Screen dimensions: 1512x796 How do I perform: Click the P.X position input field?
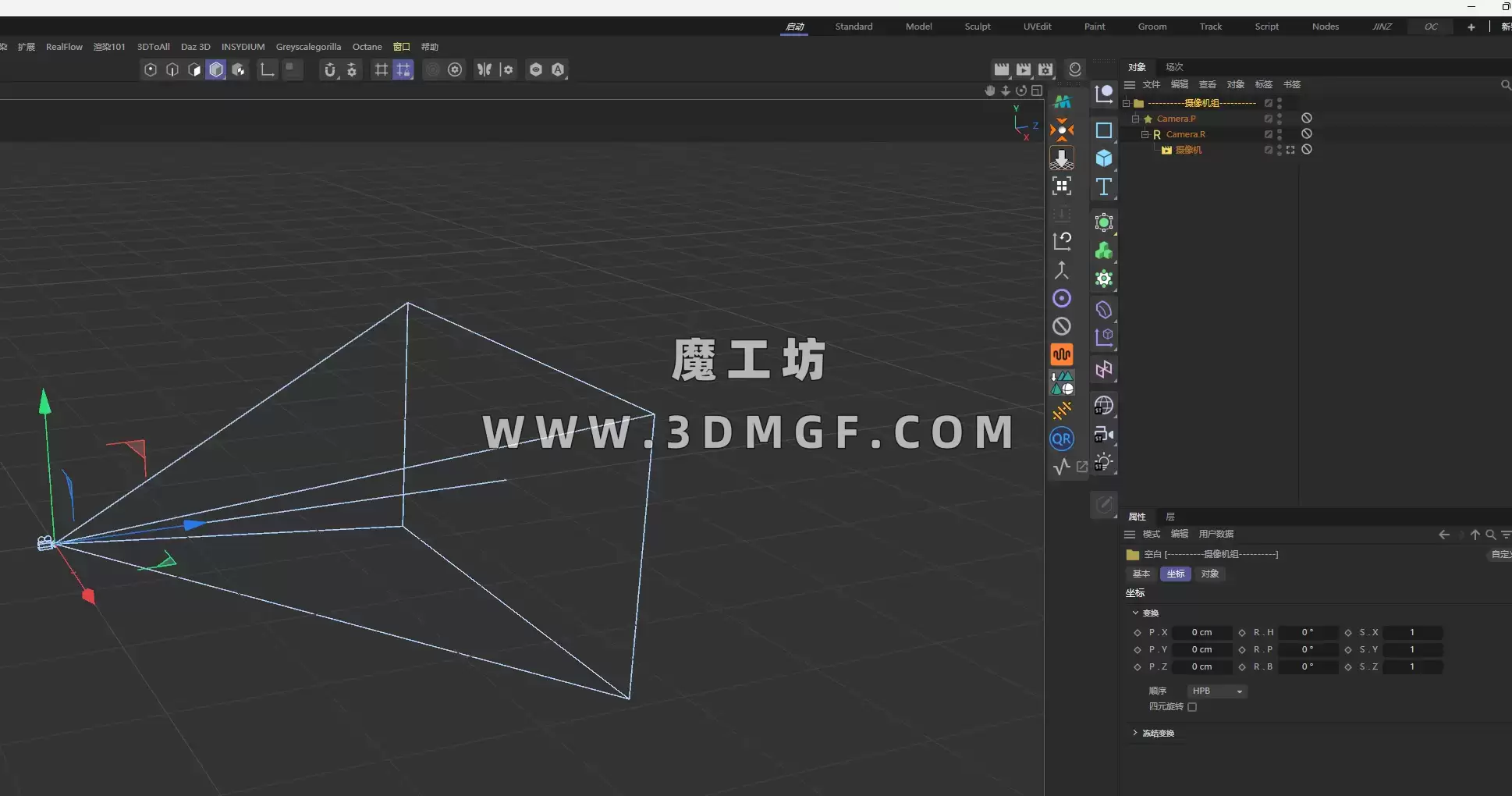point(1201,633)
